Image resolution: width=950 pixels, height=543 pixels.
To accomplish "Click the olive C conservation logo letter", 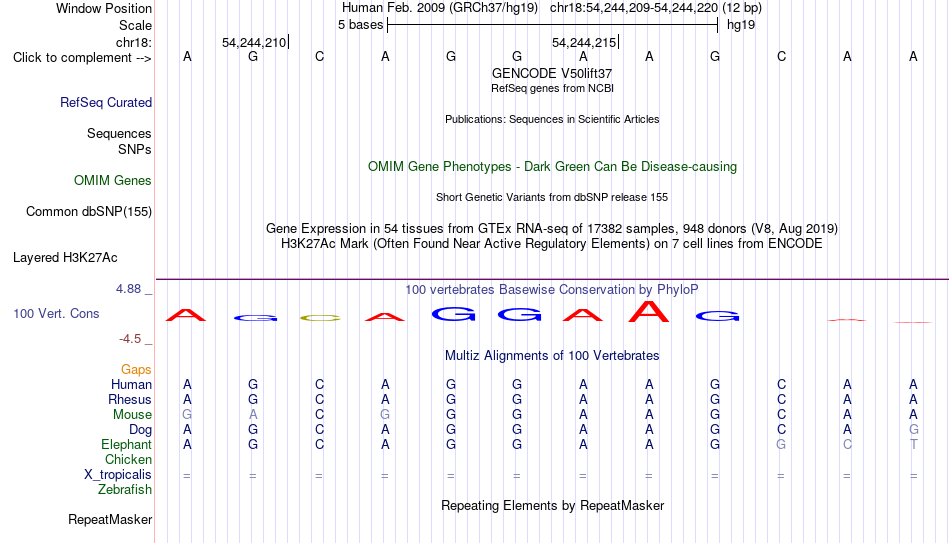I will coord(320,318).
